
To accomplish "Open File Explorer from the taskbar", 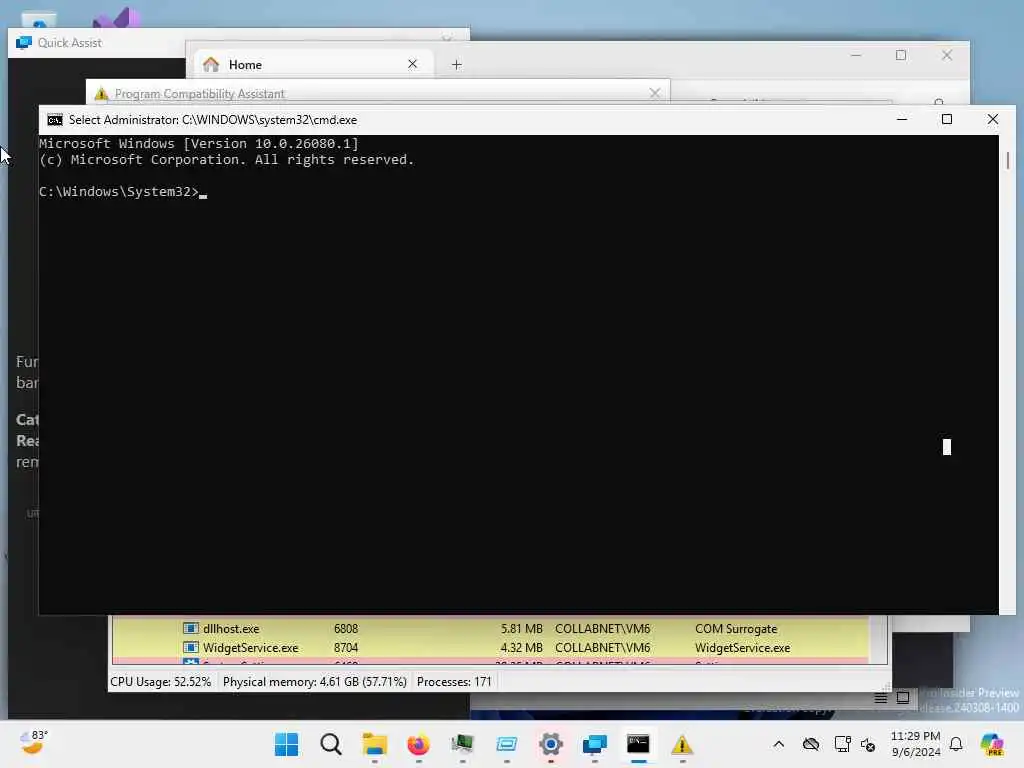I will (x=375, y=744).
